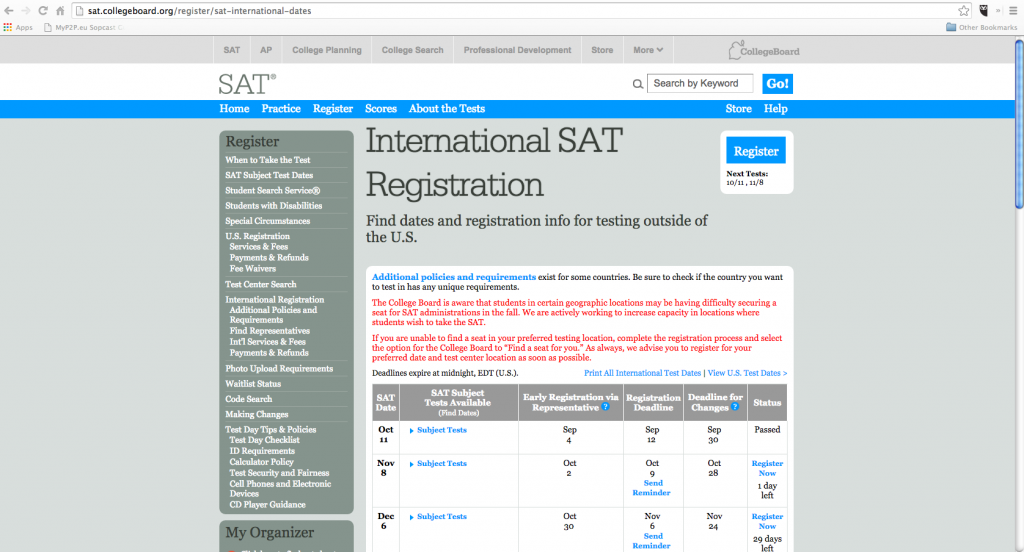Open Find Representatives sidebar link

click(x=270, y=331)
